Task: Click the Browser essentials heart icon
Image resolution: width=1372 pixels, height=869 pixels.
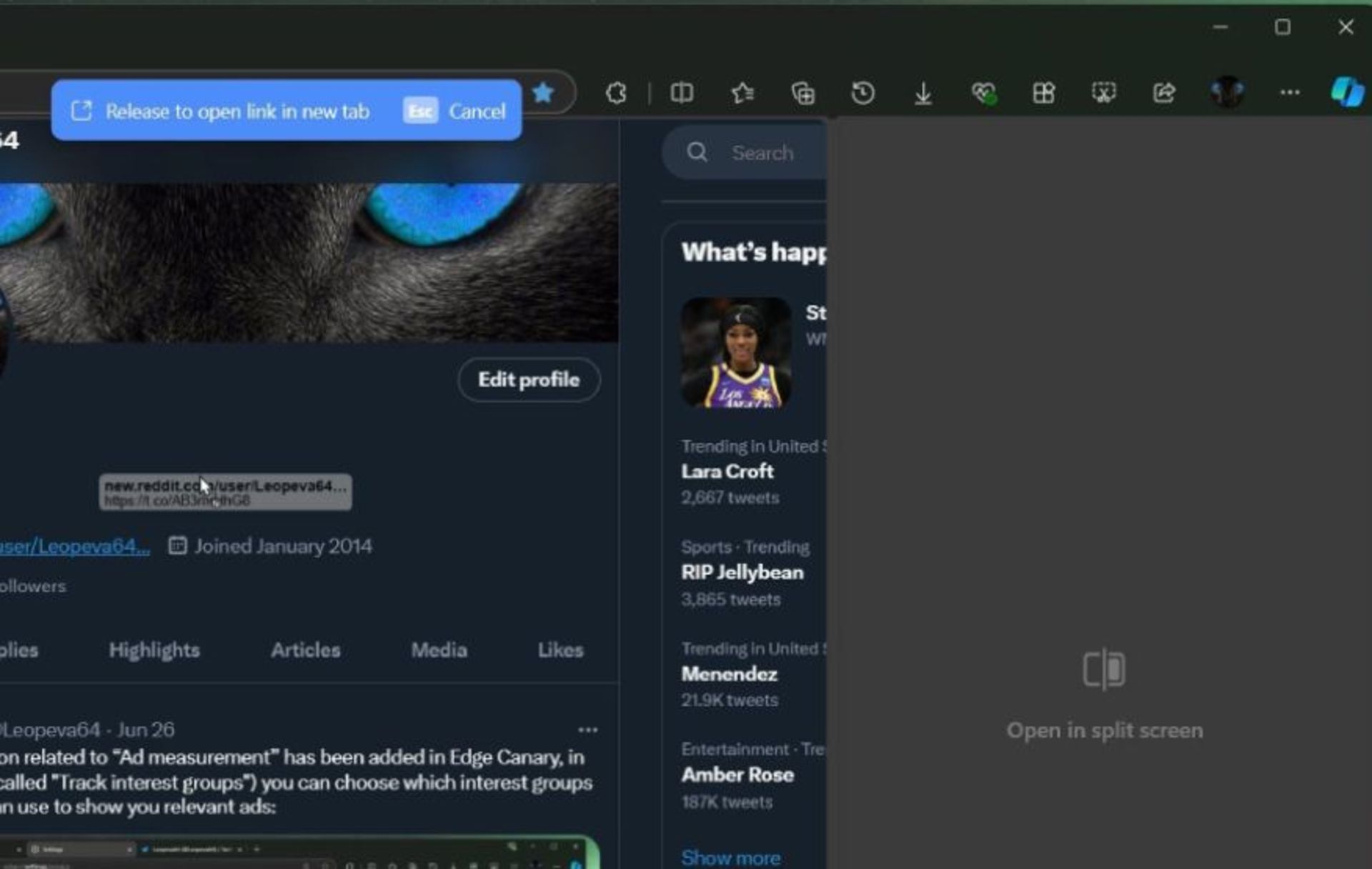Action: [x=983, y=93]
